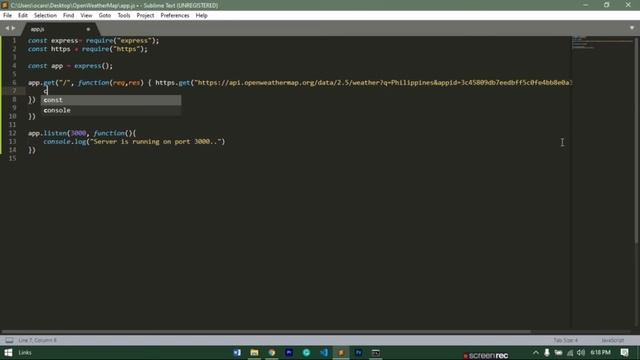This screenshot has height=360, width=640.
Task: Open Windows Start menu
Action: point(8,353)
